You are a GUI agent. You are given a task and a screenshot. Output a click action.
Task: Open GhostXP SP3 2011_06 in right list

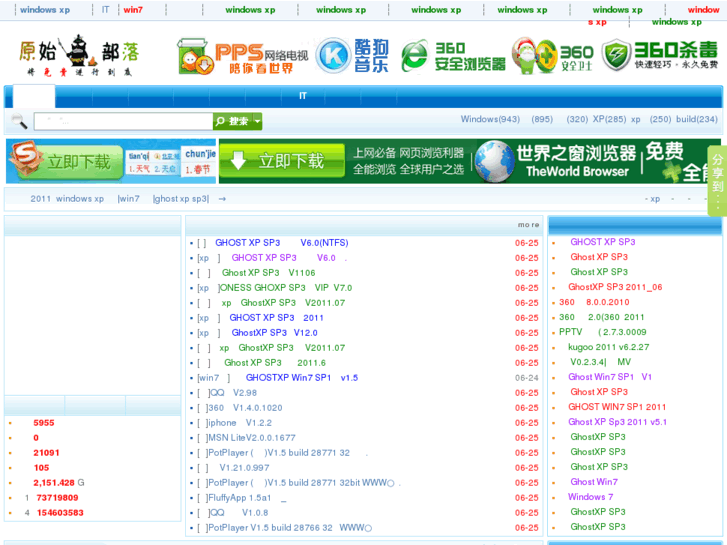tap(615, 287)
